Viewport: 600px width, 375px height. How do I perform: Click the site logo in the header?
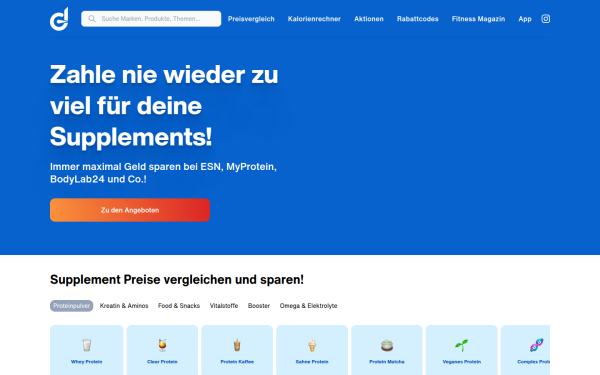pyautogui.click(x=59, y=19)
